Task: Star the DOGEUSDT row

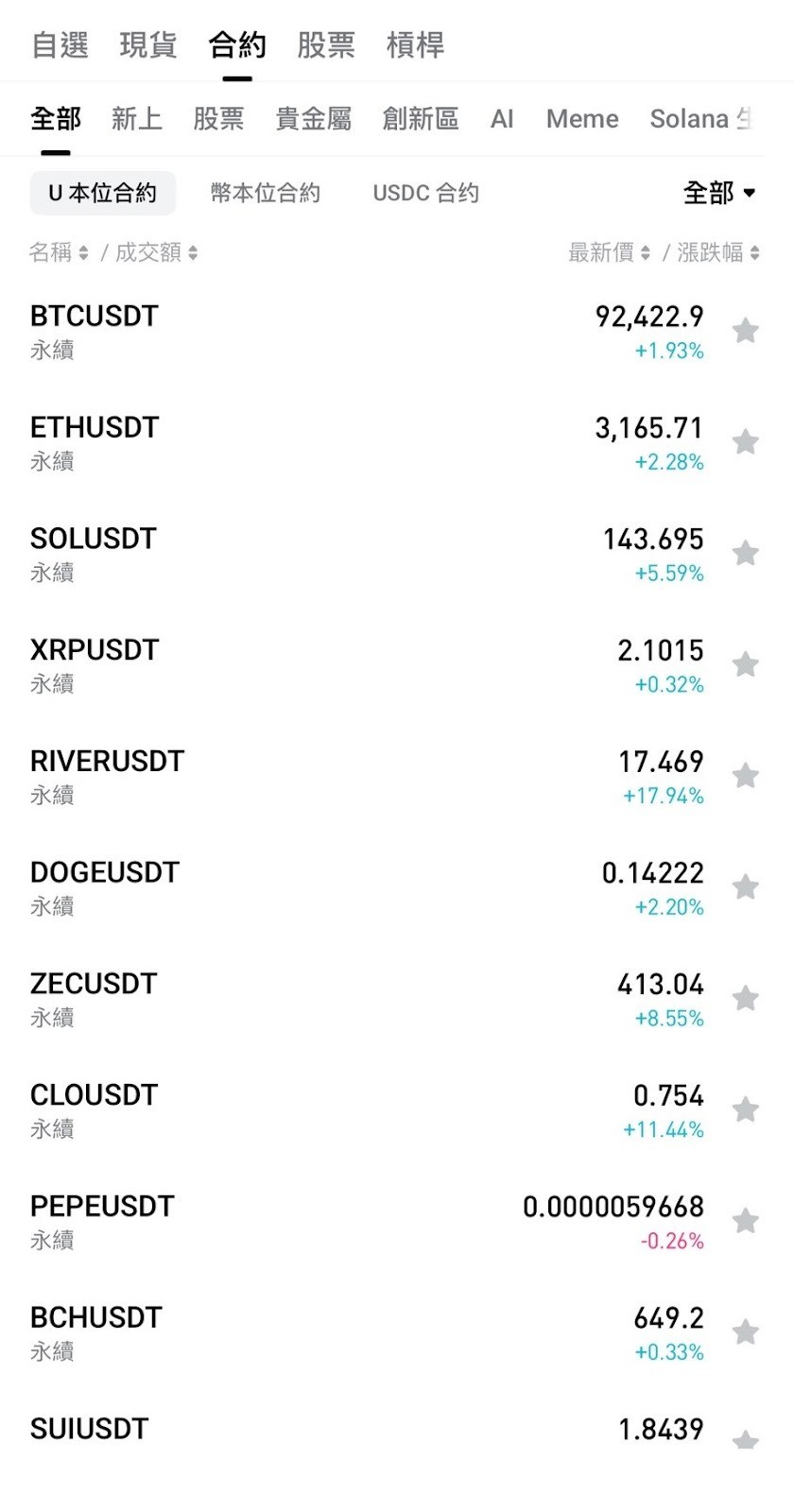Action: (x=746, y=887)
